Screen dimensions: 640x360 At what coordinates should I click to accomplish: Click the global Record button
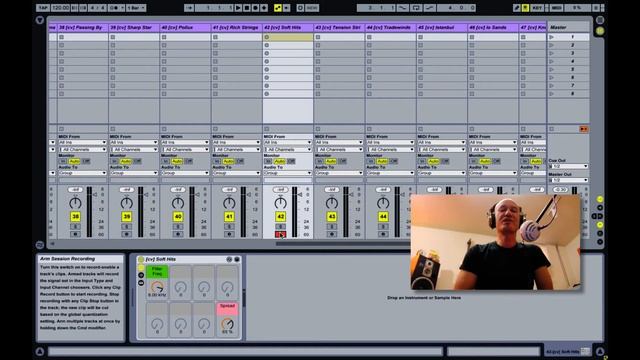[256, 8]
